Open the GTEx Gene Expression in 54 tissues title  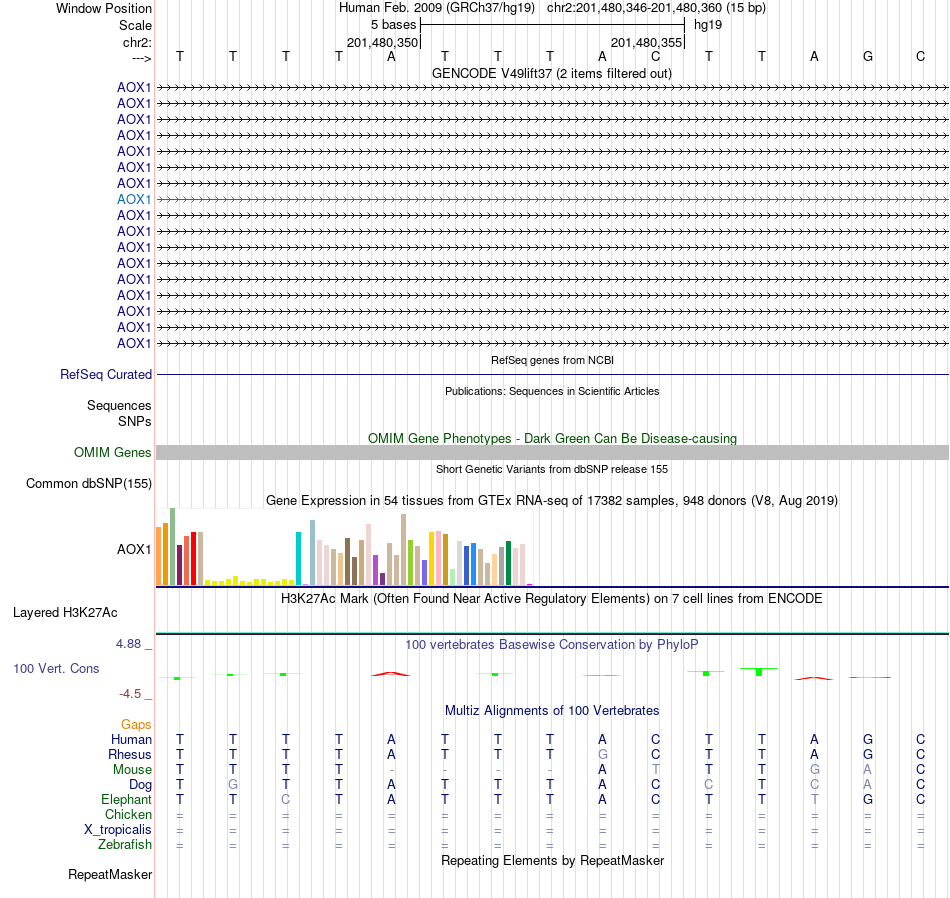[x=552, y=501]
